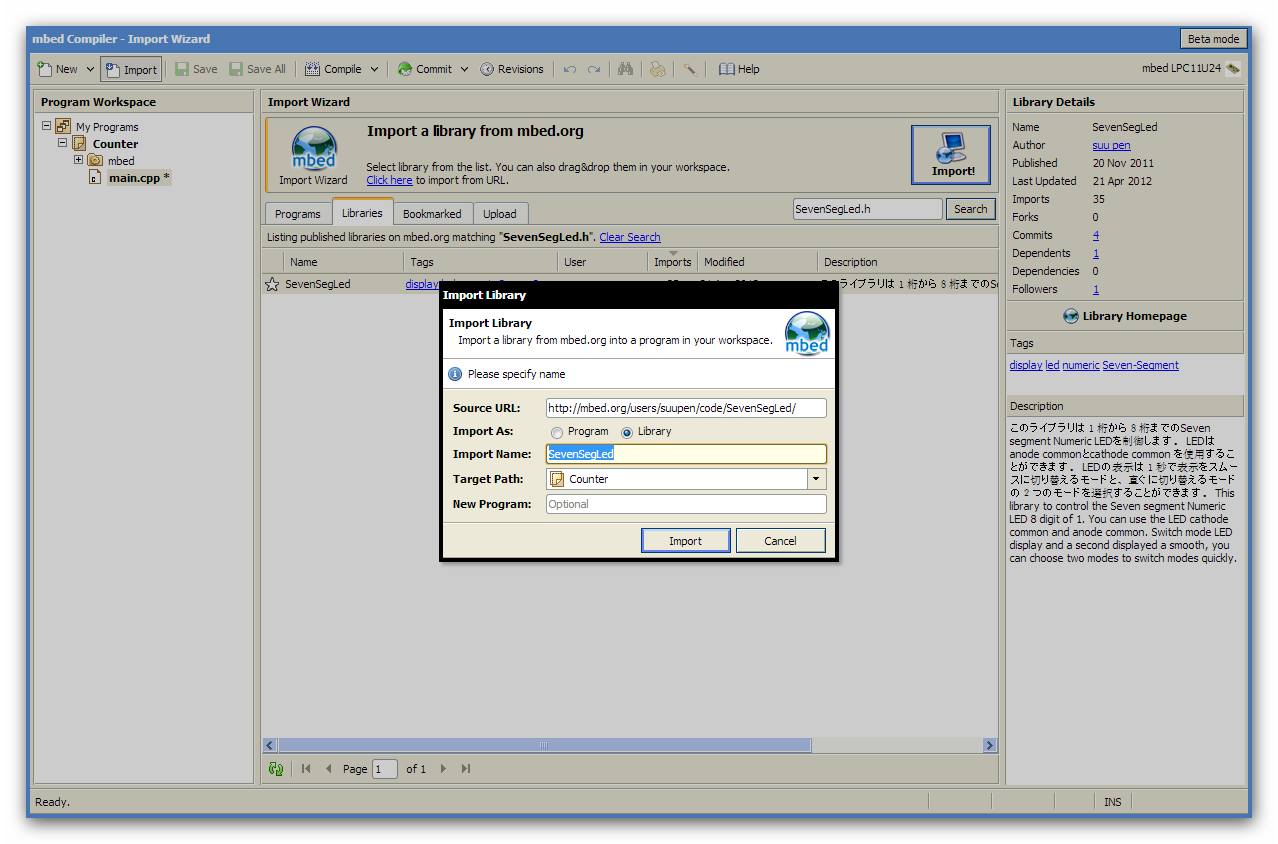The image size is (1278, 844).
Task: Star the SevenSegLed library as favorite
Action: 272,284
